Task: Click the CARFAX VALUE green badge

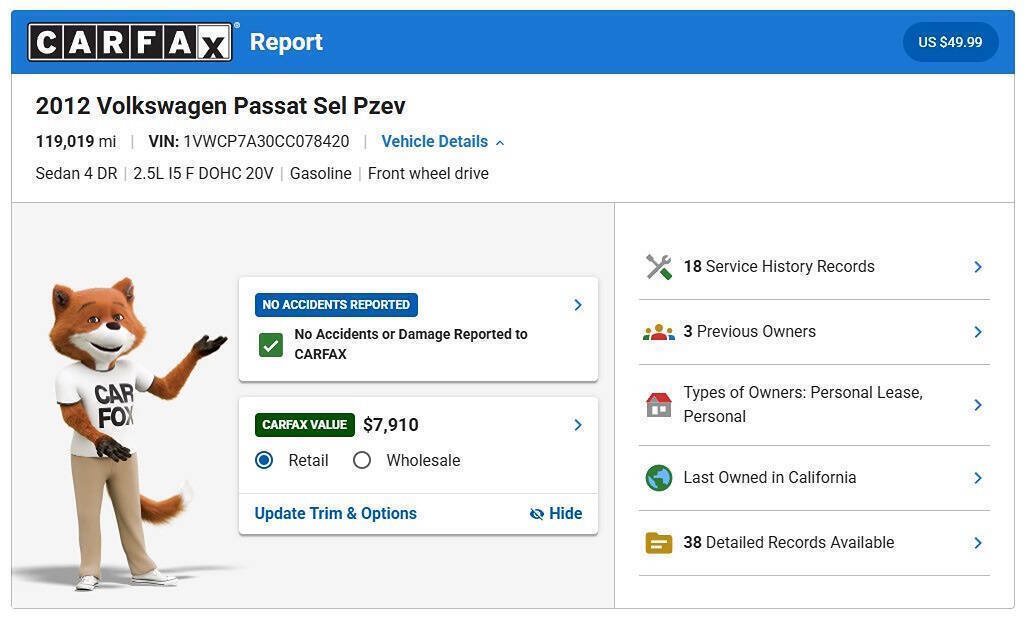Action: [304, 425]
